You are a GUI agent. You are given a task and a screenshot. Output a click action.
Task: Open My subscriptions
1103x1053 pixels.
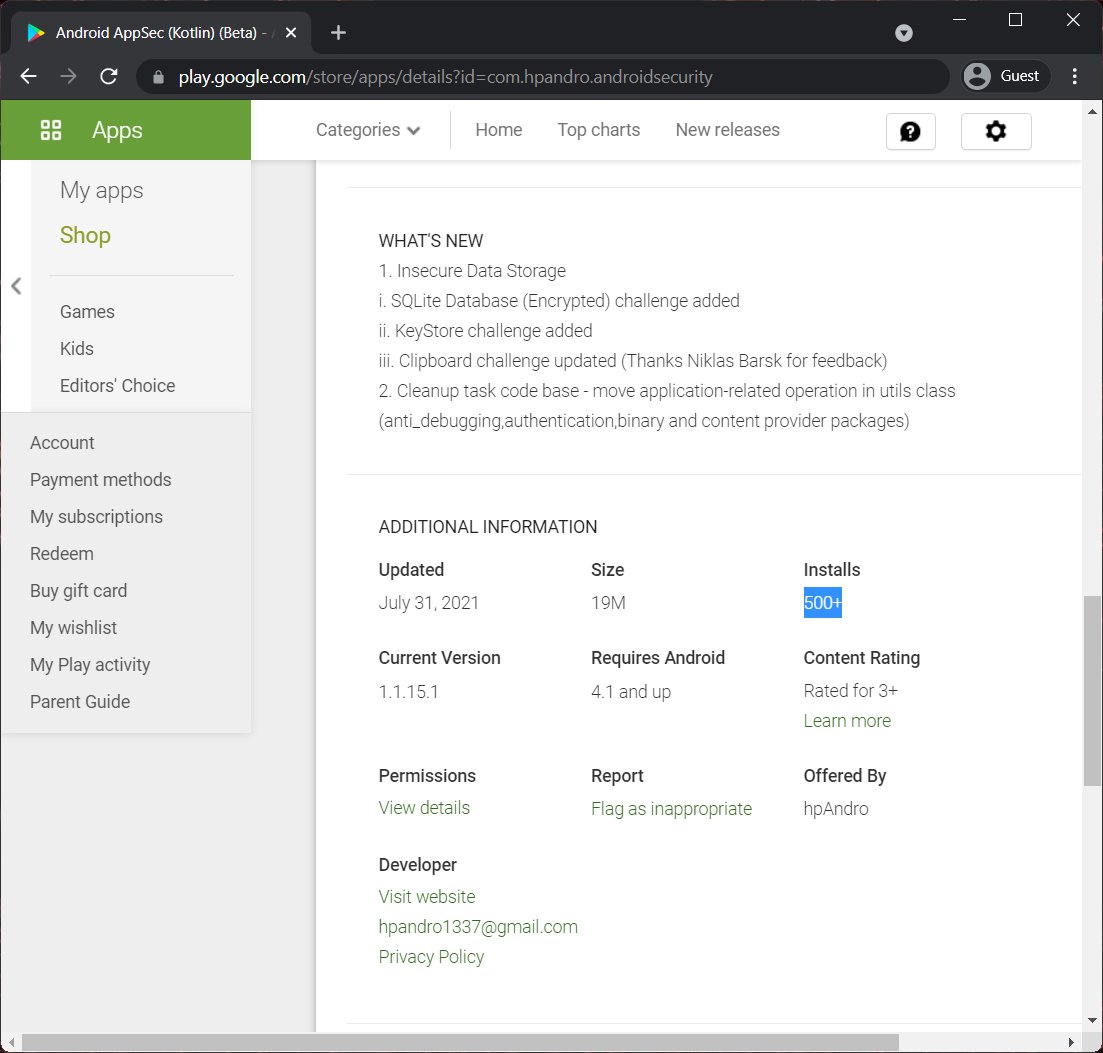click(x=96, y=517)
